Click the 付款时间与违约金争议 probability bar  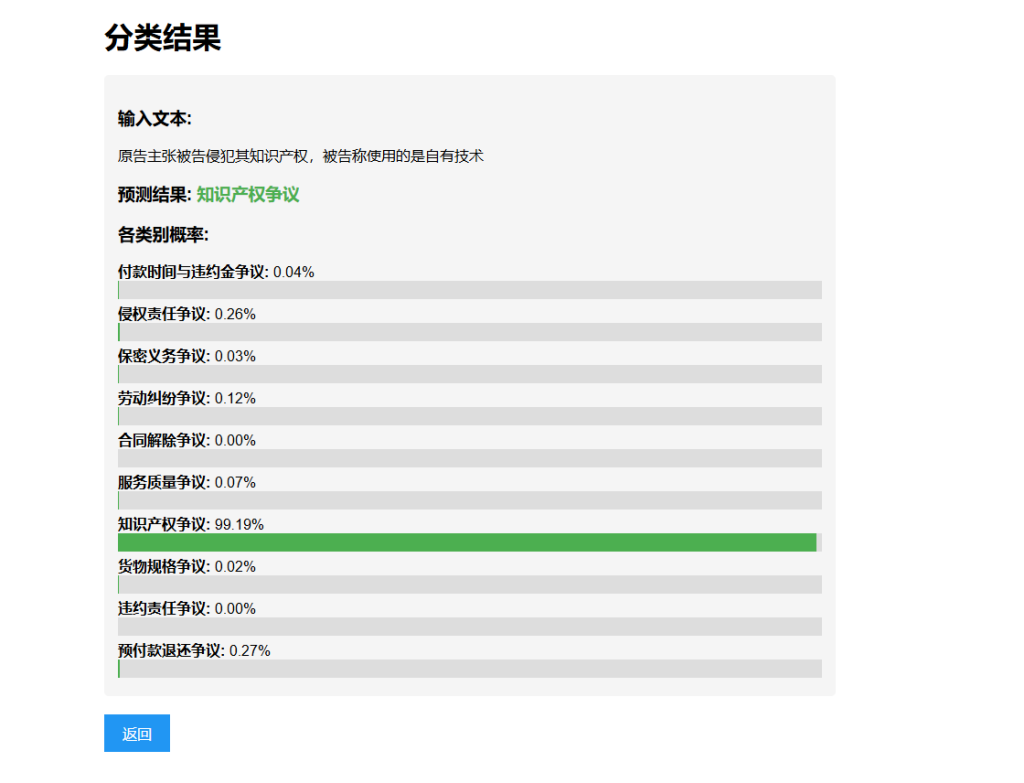[469, 290]
